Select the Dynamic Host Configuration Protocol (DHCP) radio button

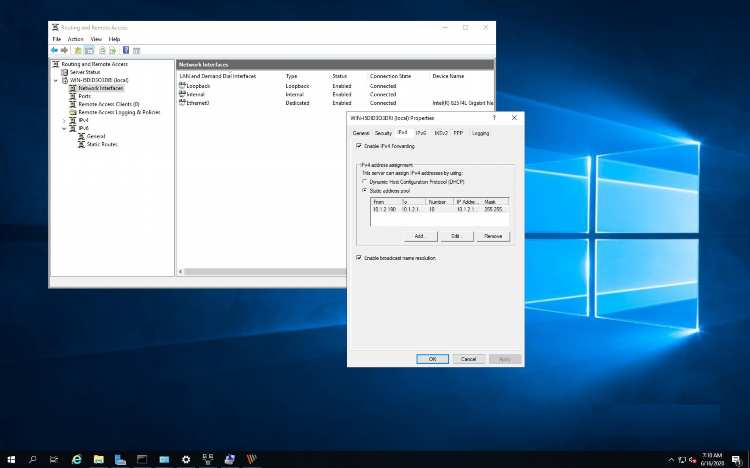[x=365, y=182]
